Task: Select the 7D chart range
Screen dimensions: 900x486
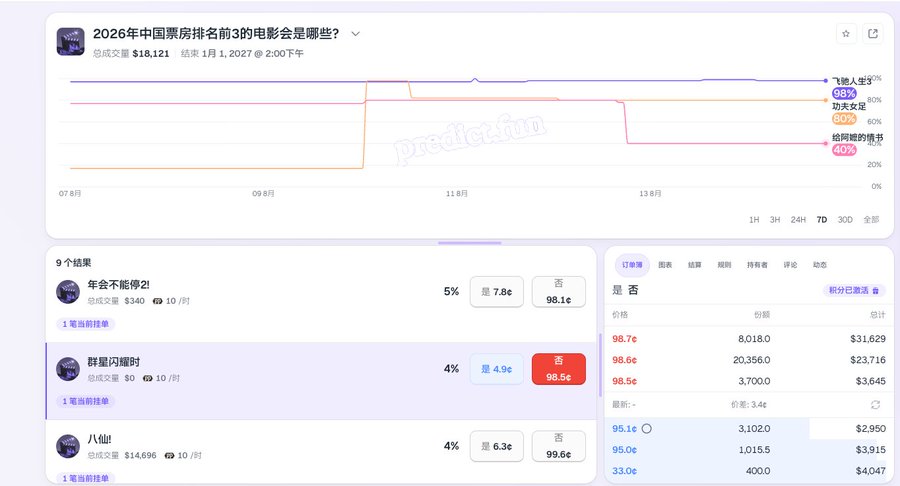Action: coord(822,220)
